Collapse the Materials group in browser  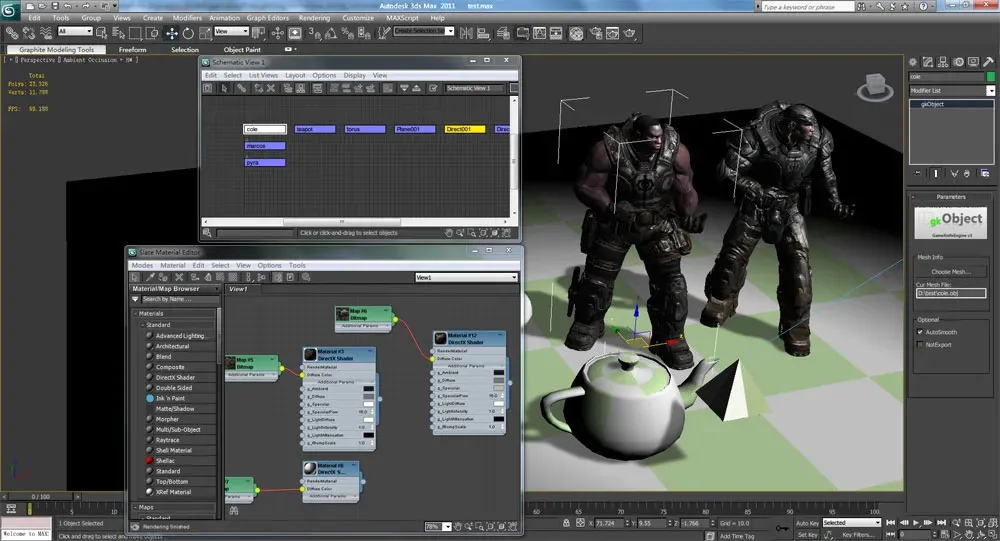(136, 313)
